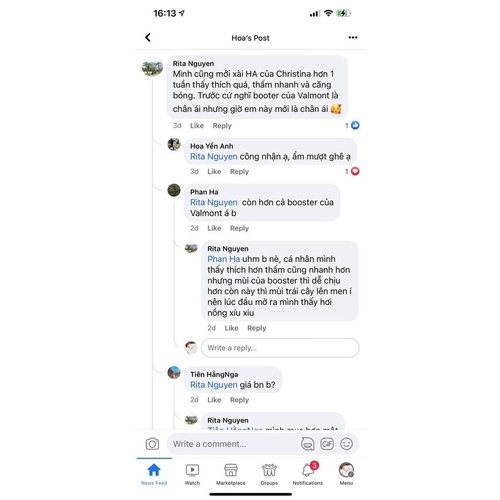Open the three-dot options menu

pos(353,37)
